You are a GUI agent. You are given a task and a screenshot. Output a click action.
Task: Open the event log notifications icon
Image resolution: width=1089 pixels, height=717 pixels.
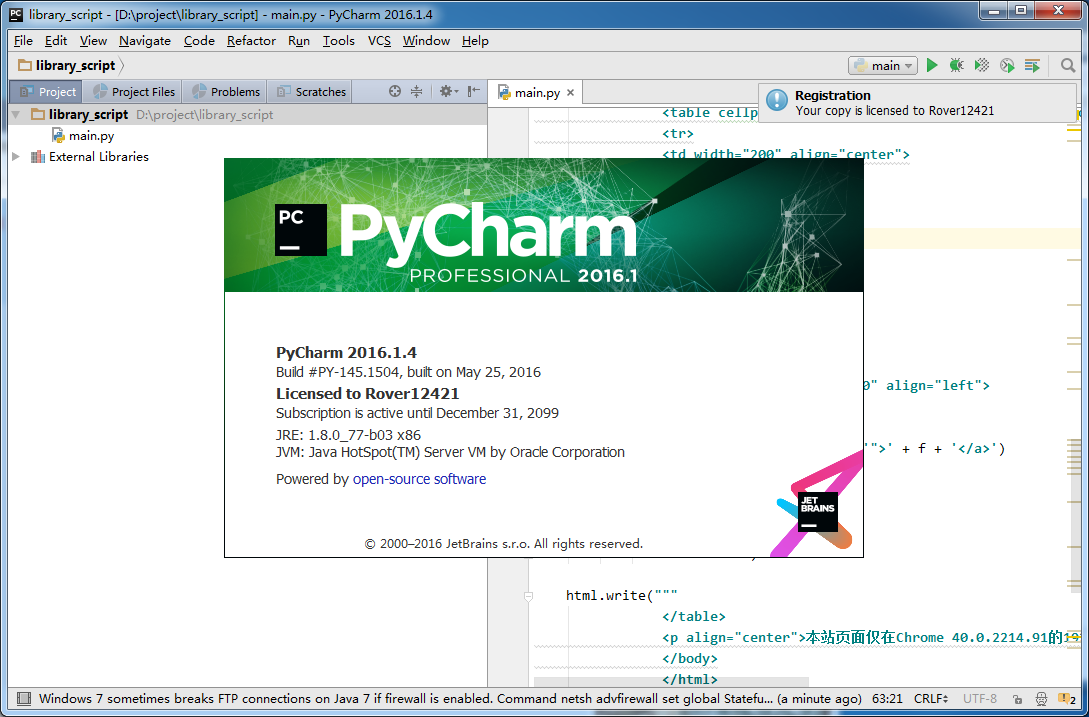[1066, 698]
